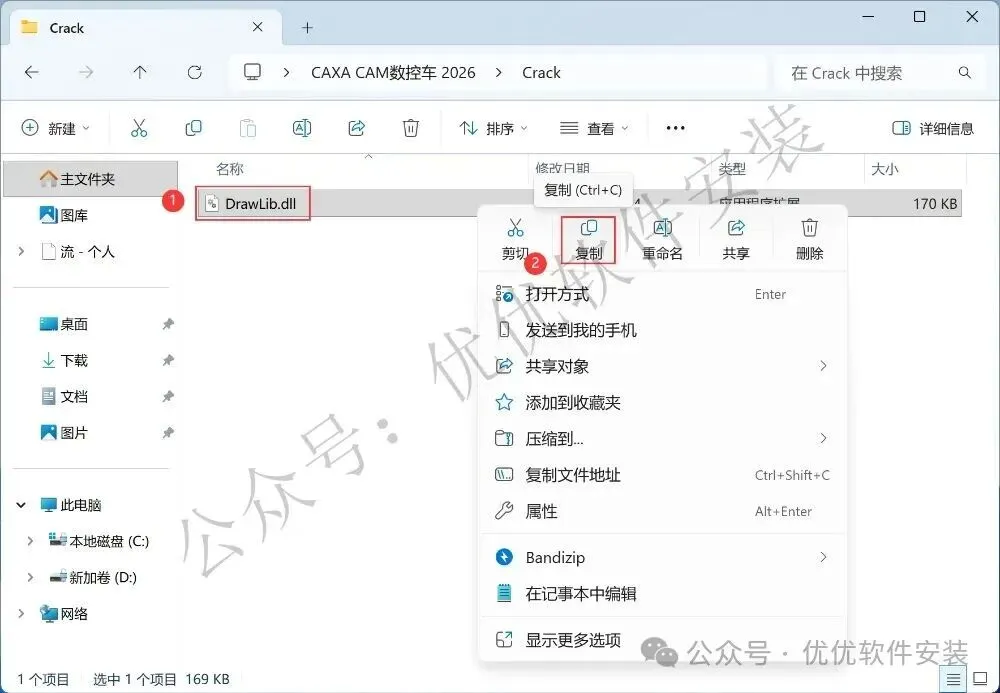
Task: Open the See more (three dots) toolbar menu
Action: pos(675,128)
